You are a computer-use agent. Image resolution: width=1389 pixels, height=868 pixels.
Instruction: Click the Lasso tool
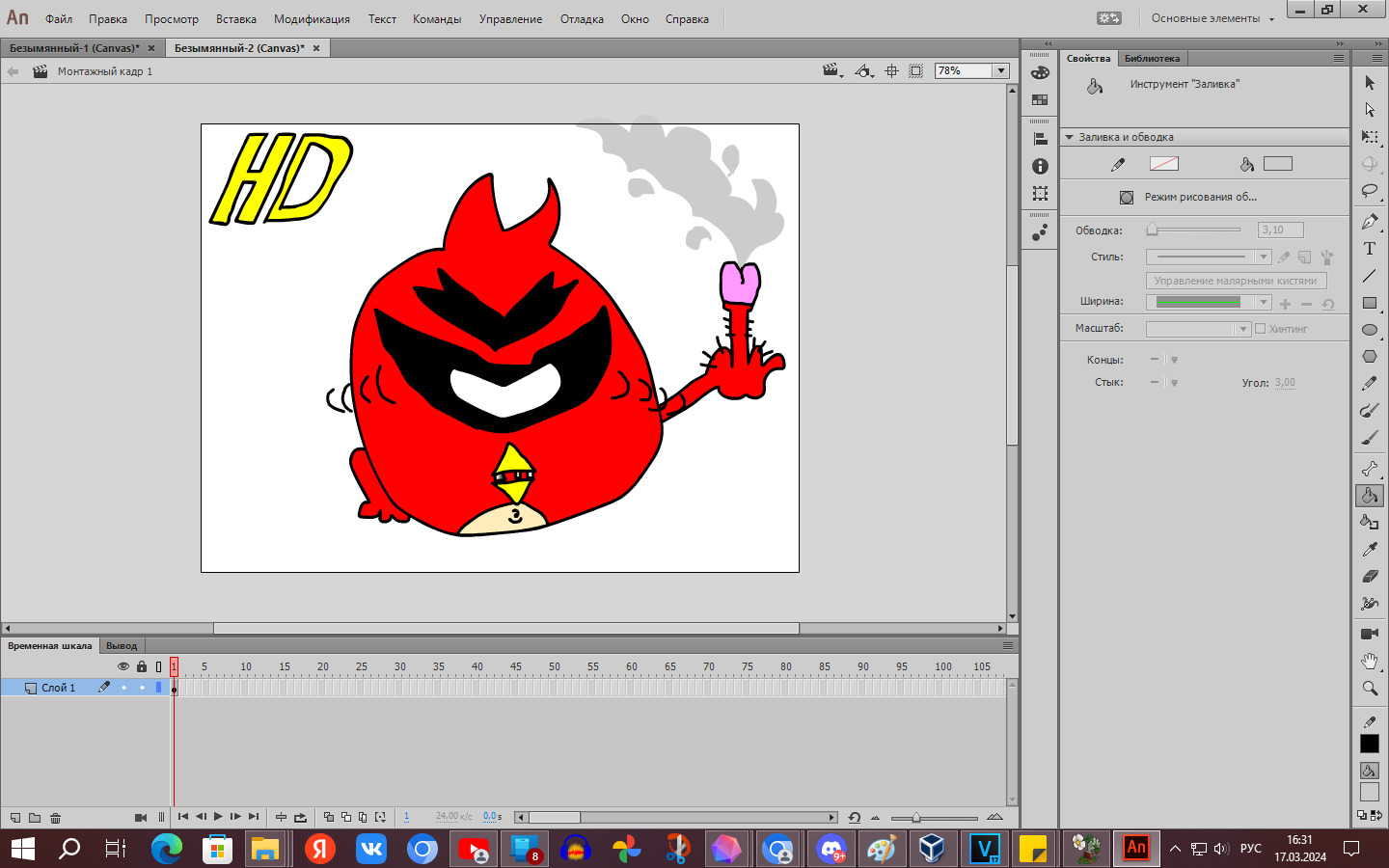tap(1369, 191)
